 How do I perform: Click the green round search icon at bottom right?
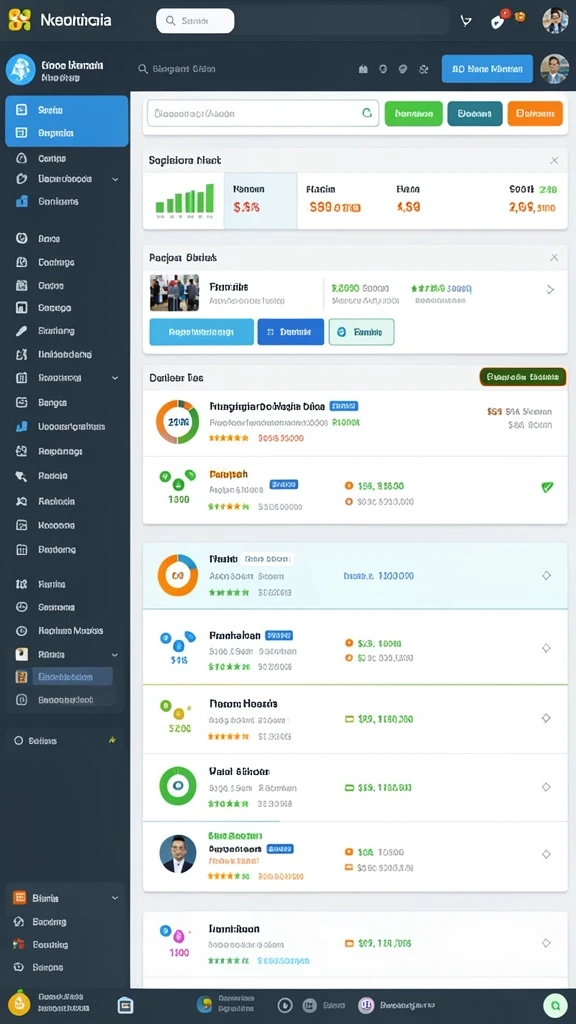pyautogui.click(x=555, y=1006)
